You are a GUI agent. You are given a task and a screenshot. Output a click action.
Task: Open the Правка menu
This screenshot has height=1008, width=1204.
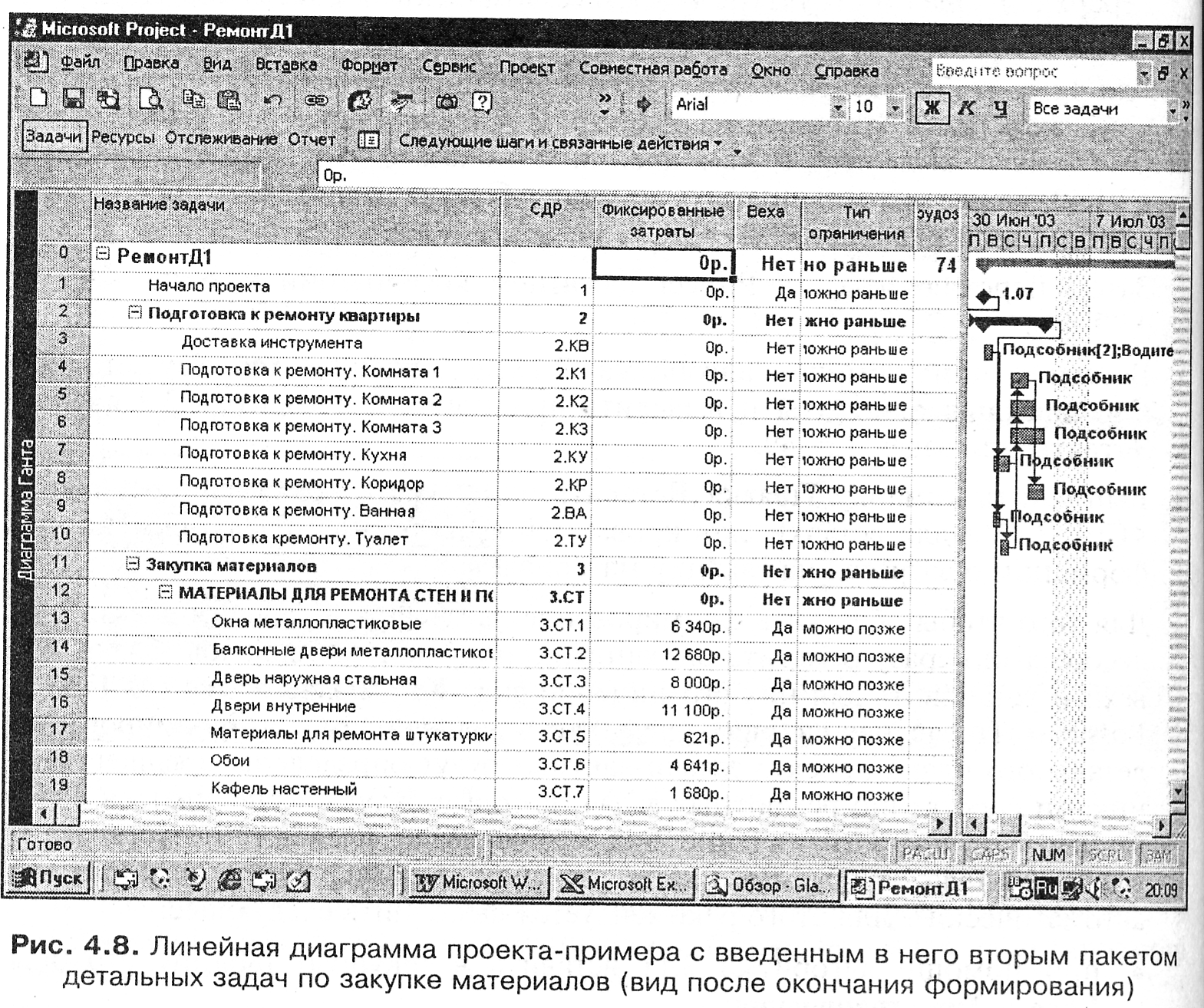(152, 64)
